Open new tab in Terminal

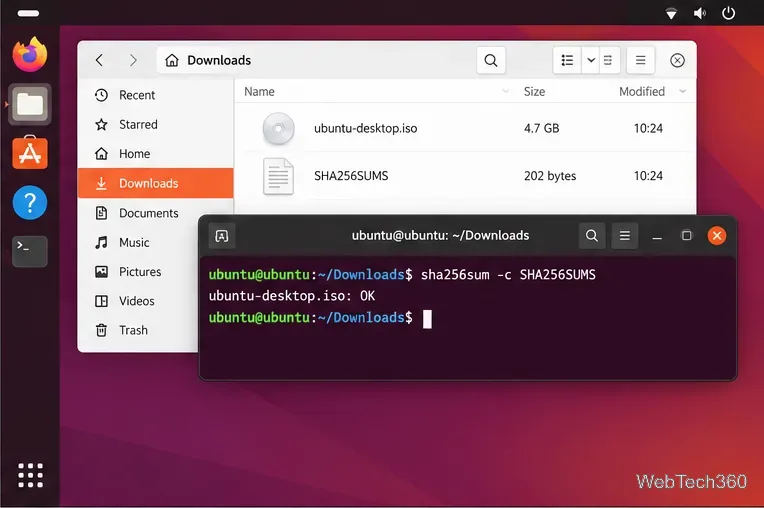pyautogui.click(x=222, y=236)
